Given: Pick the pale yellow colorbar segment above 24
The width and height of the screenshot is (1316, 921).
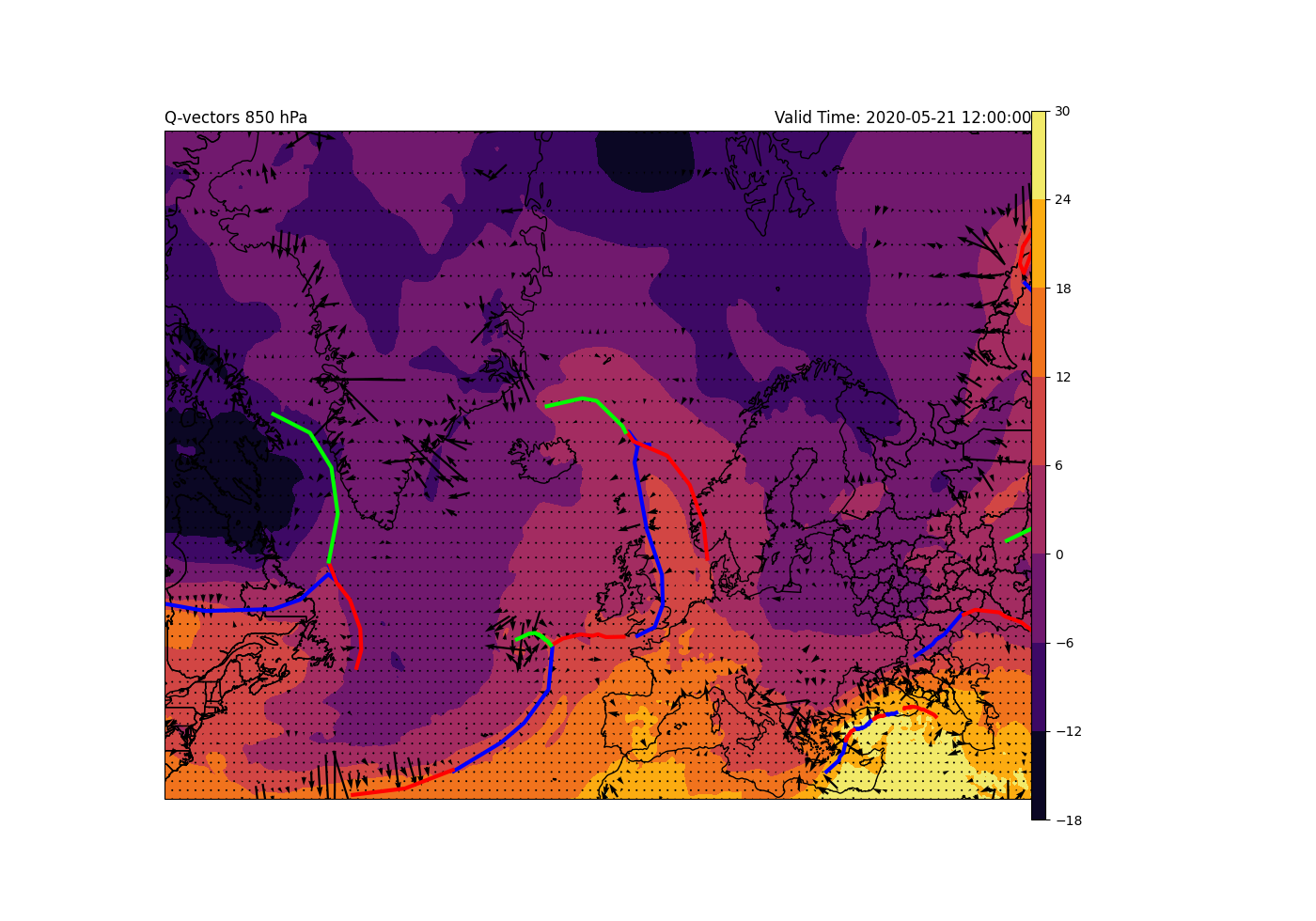Looking at the screenshot, I should pos(1039,155).
